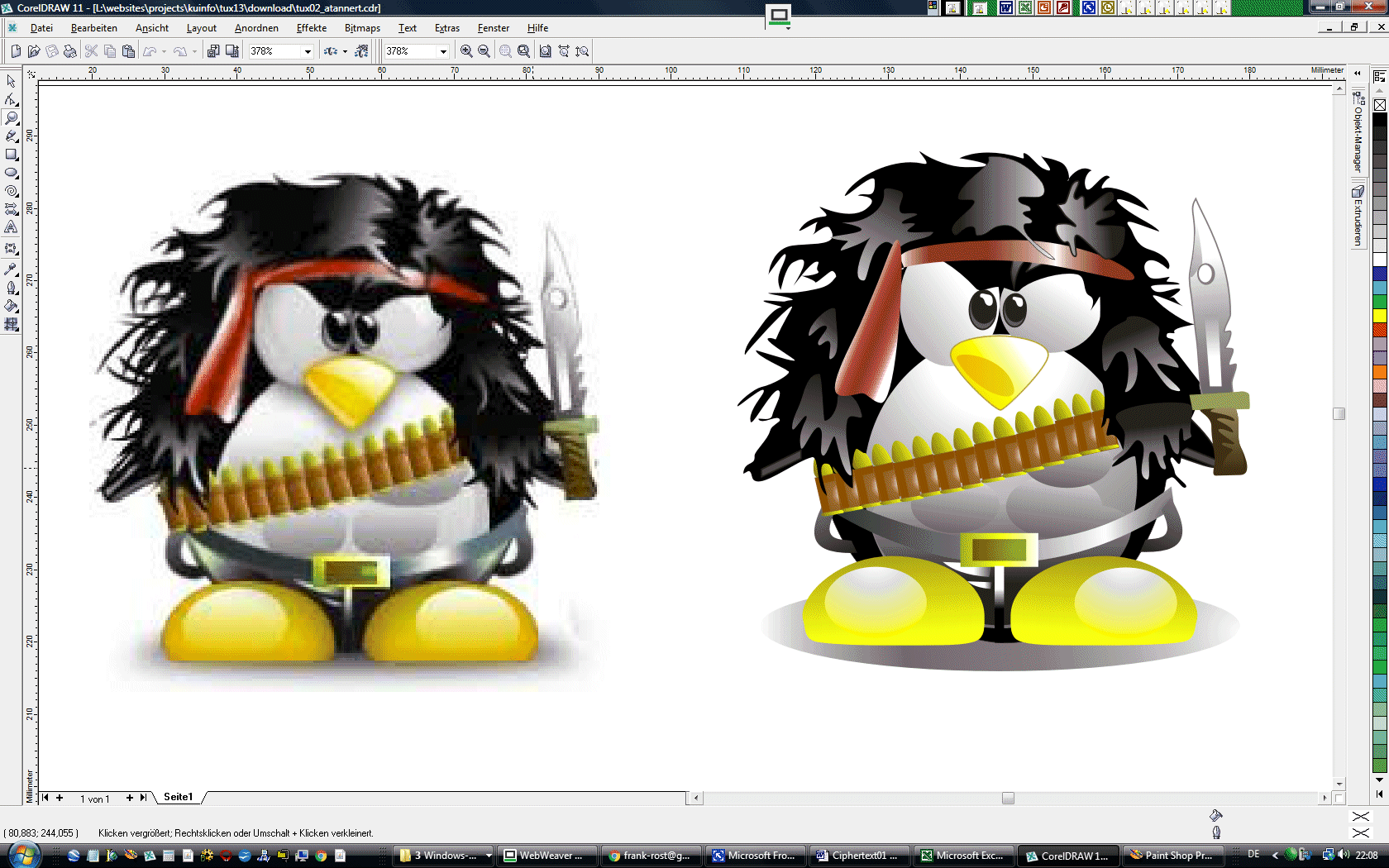Select the Ellipse tool
Viewport: 1389px width, 868px height.
(x=11, y=173)
